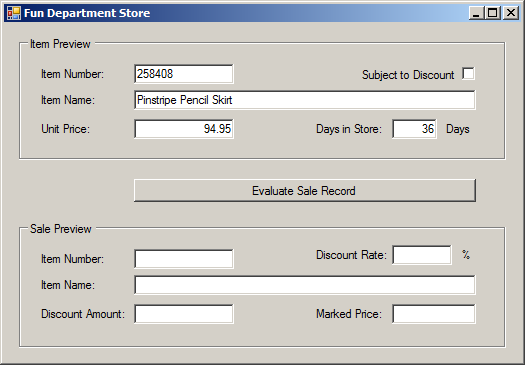Click the Days in Store field
The image size is (525, 365).
(414, 129)
